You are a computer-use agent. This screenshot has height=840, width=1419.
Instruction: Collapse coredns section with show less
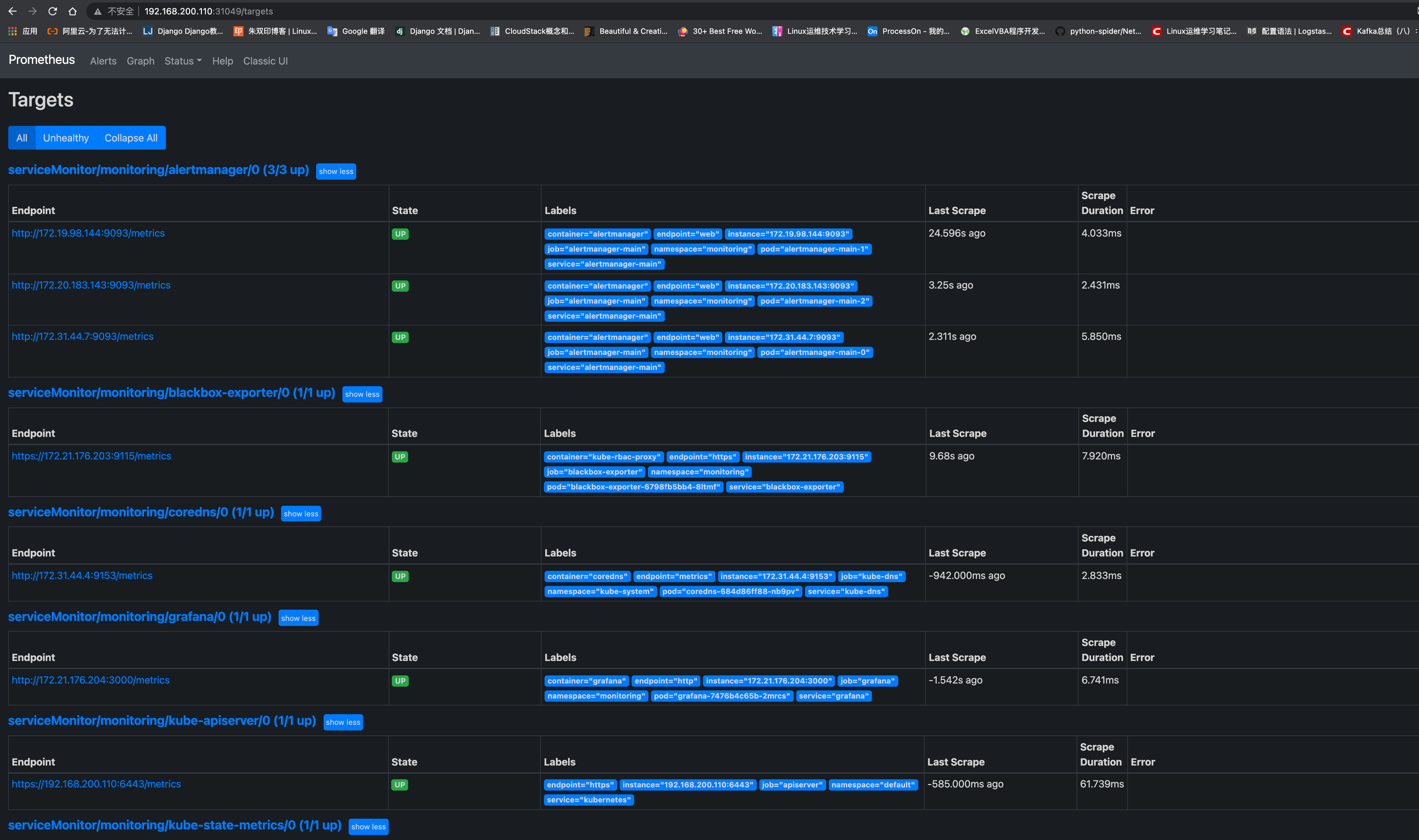coord(300,513)
